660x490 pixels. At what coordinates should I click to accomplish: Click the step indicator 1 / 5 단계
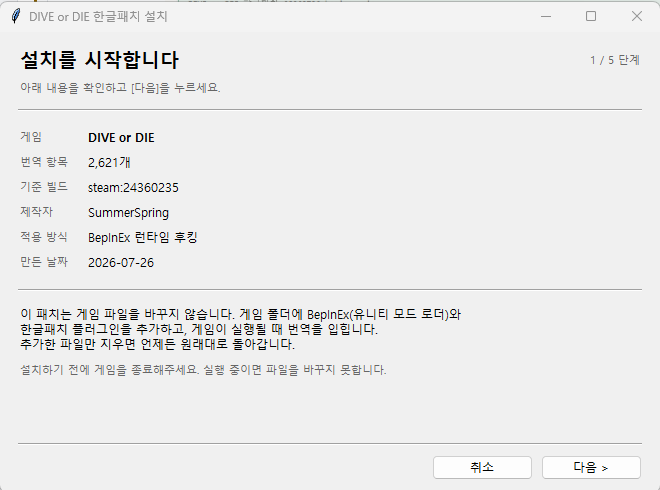(x=615, y=60)
